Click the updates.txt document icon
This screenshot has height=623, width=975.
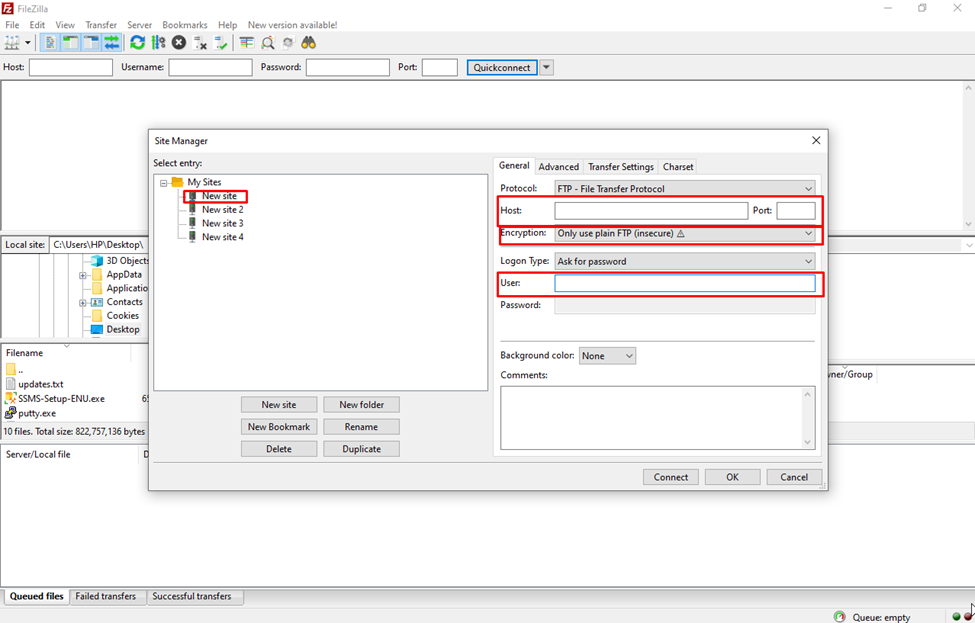(x=11, y=384)
